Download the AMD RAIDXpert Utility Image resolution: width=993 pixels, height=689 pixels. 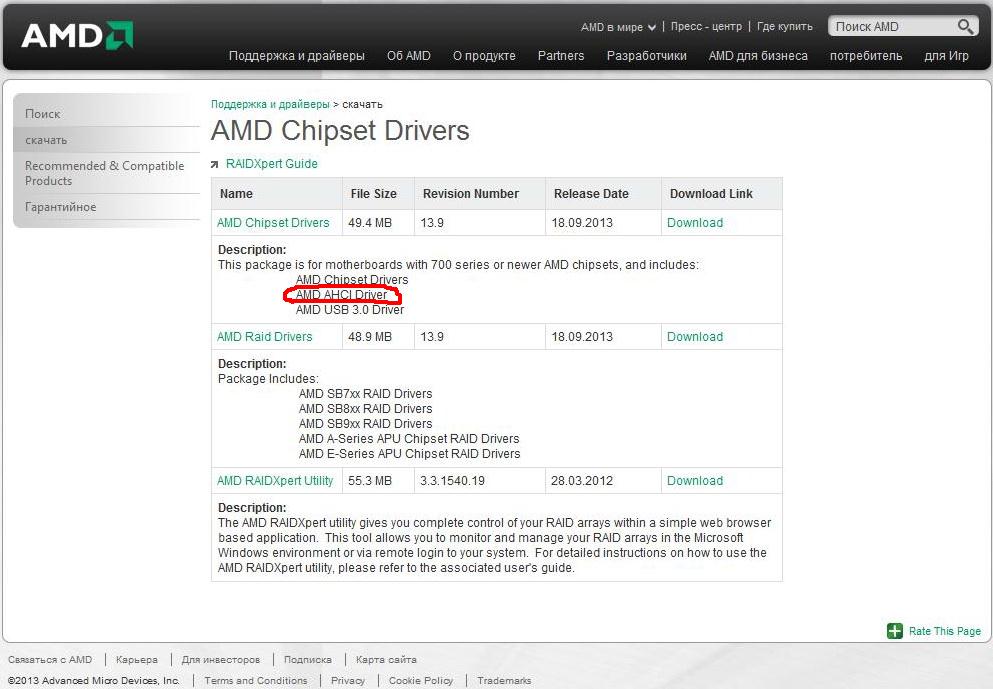694,481
